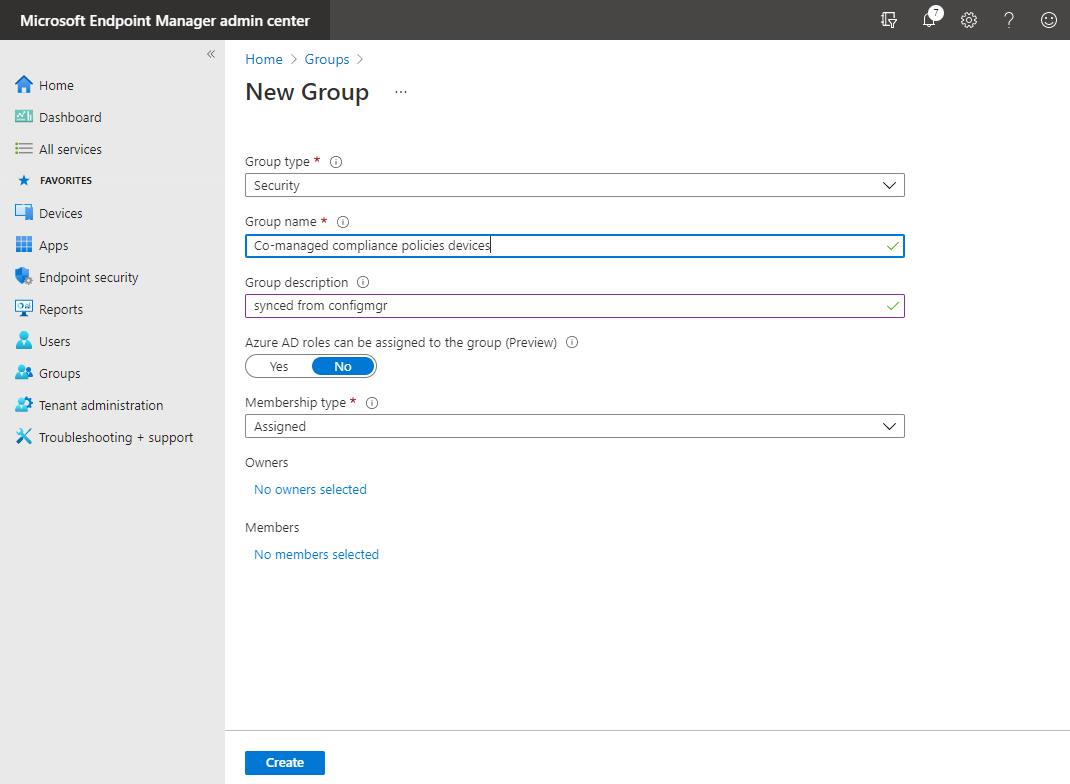The height and width of the screenshot is (784, 1070).
Task: Open the settings gear icon
Action: pos(969,20)
